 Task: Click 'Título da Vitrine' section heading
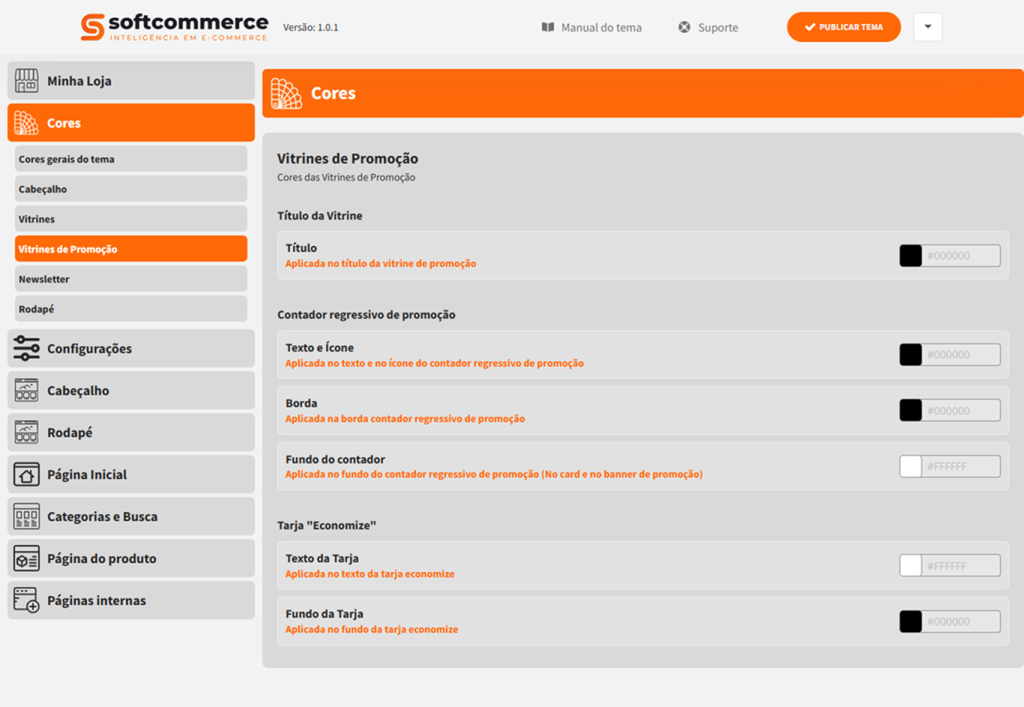click(320, 215)
